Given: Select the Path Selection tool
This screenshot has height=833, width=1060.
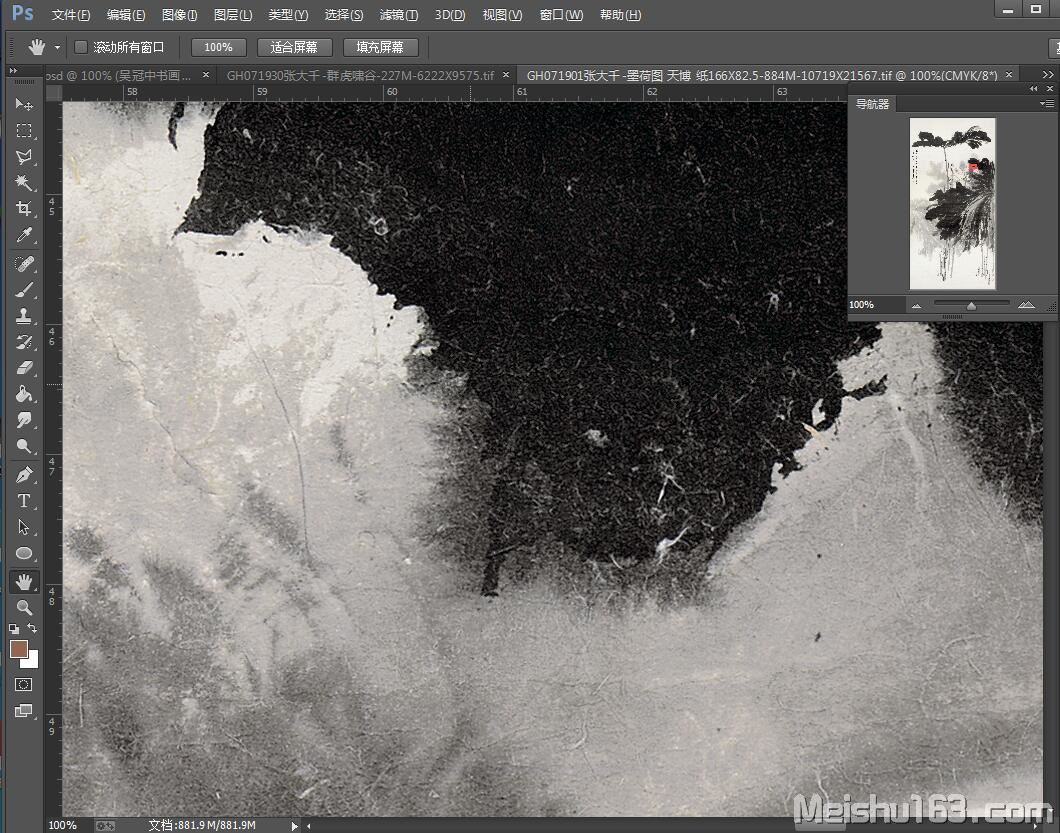Looking at the screenshot, I should 24,527.
